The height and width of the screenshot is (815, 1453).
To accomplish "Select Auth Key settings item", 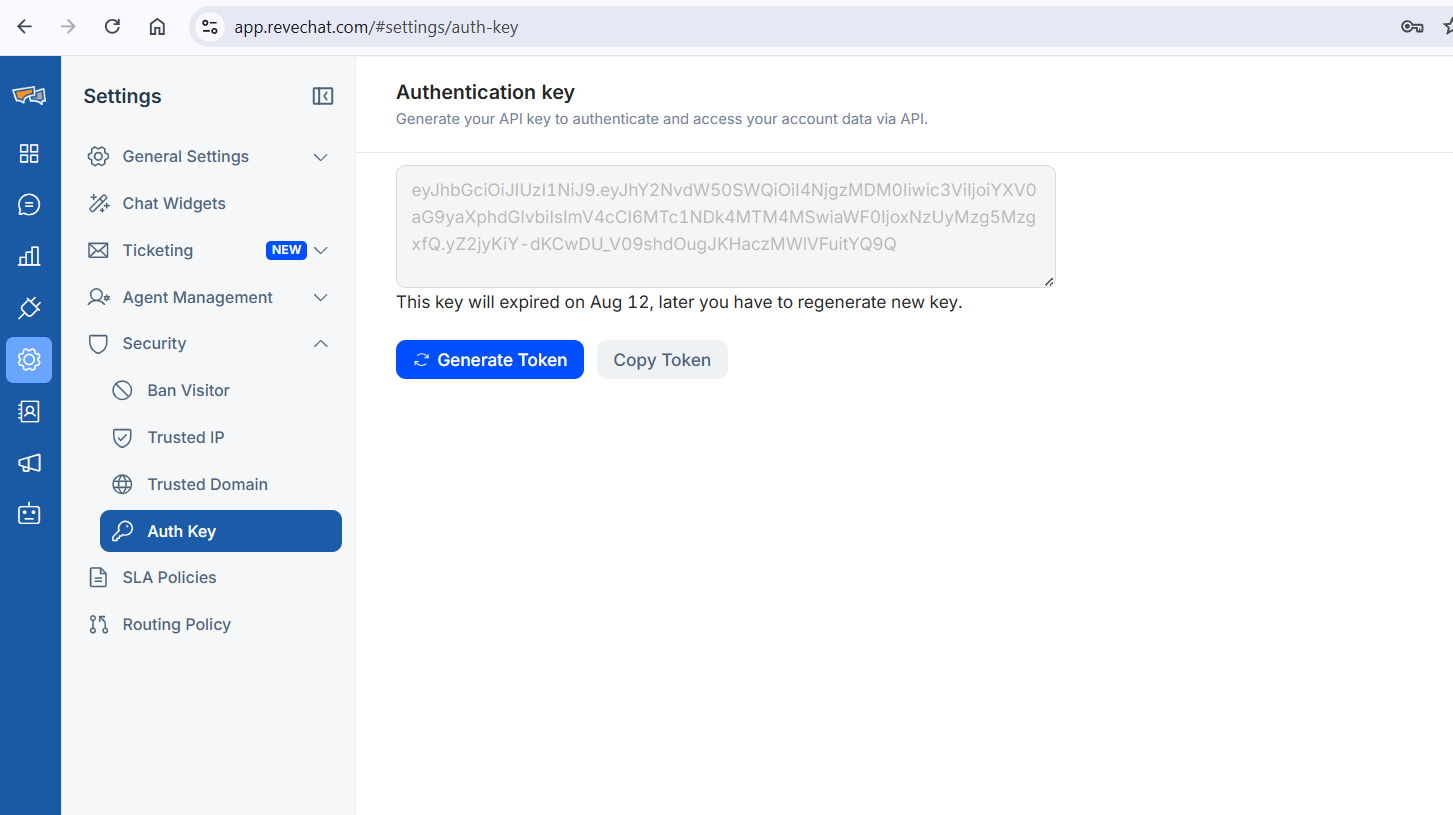I will 221,531.
